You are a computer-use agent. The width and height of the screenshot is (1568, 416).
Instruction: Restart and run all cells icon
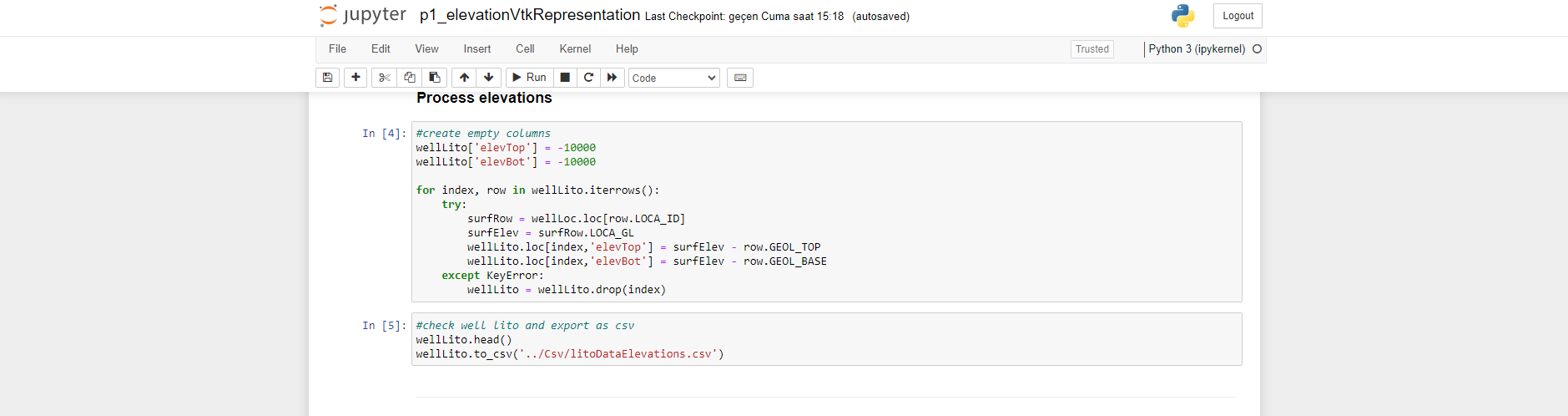[x=612, y=78]
